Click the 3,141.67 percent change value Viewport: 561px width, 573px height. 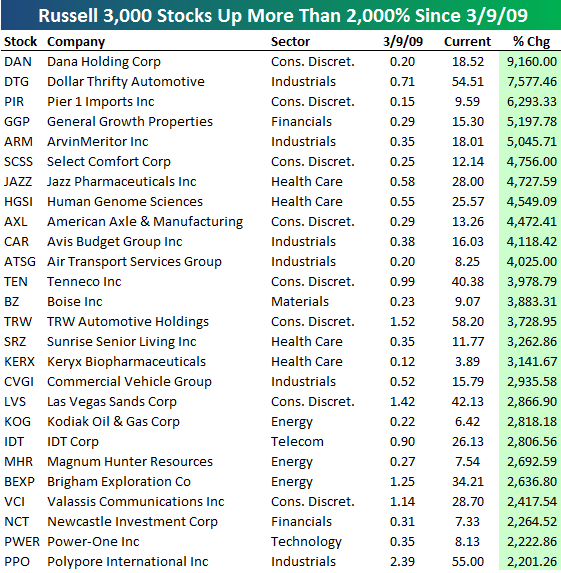(x=532, y=362)
